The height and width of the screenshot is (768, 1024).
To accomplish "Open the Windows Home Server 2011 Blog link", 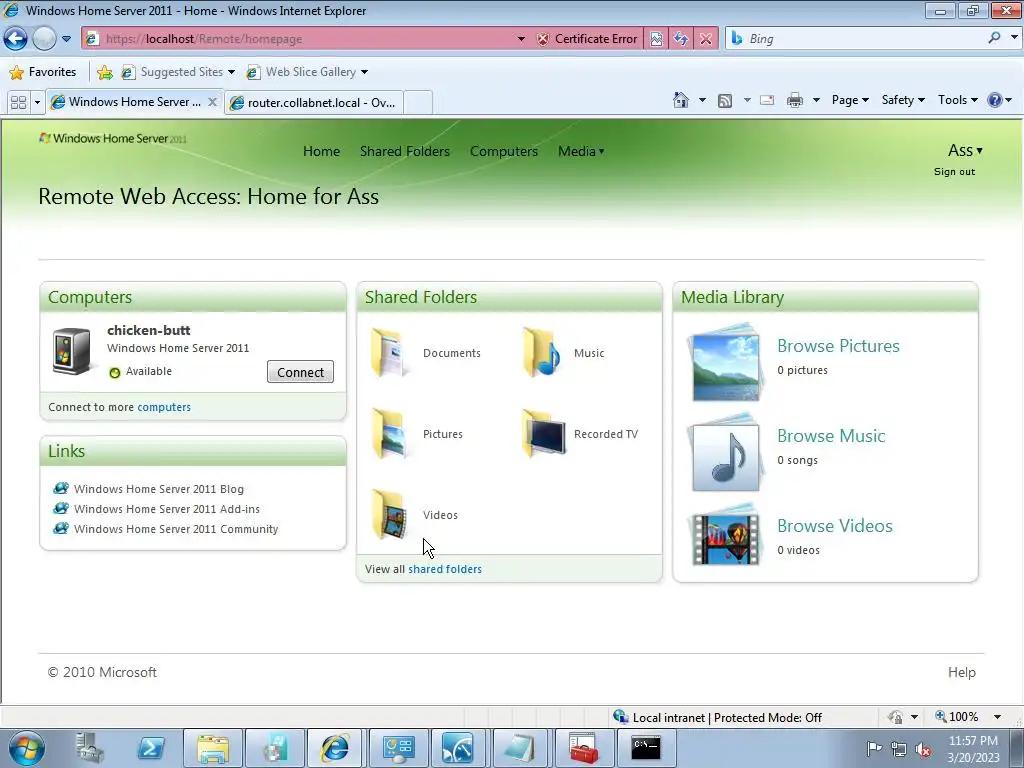I will 159,489.
